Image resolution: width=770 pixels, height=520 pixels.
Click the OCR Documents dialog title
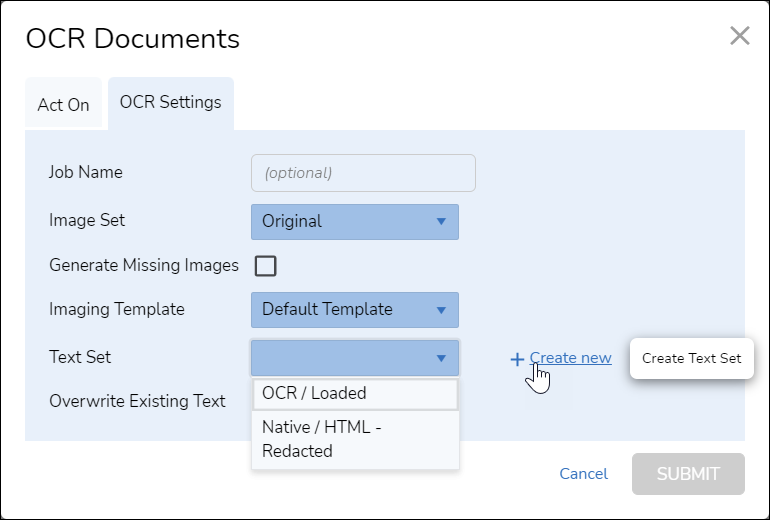click(133, 39)
